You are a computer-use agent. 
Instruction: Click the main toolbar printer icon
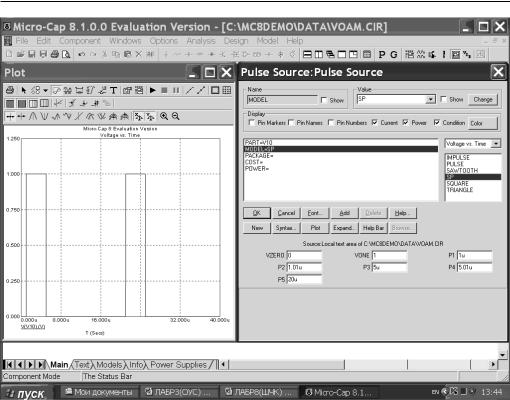(55, 54)
